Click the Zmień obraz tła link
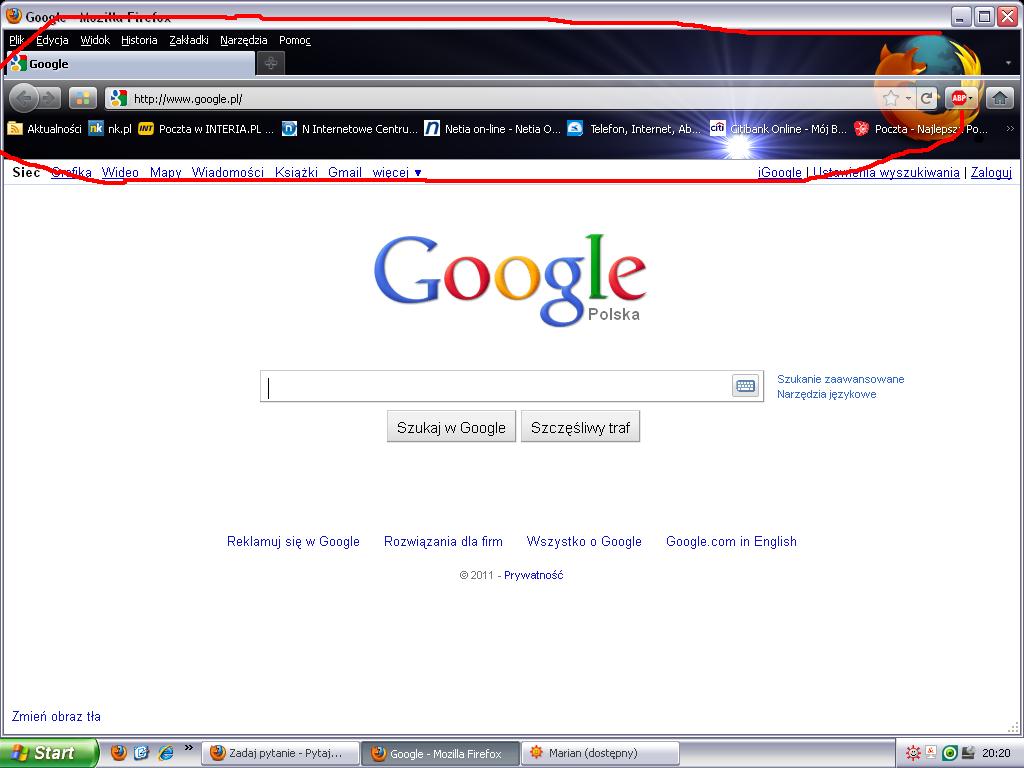 56,716
